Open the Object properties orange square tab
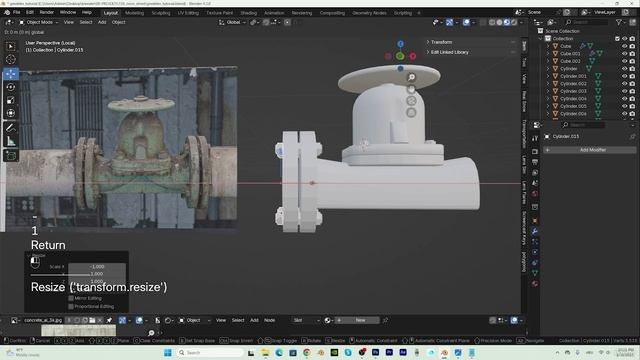 [x=535, y=221]
